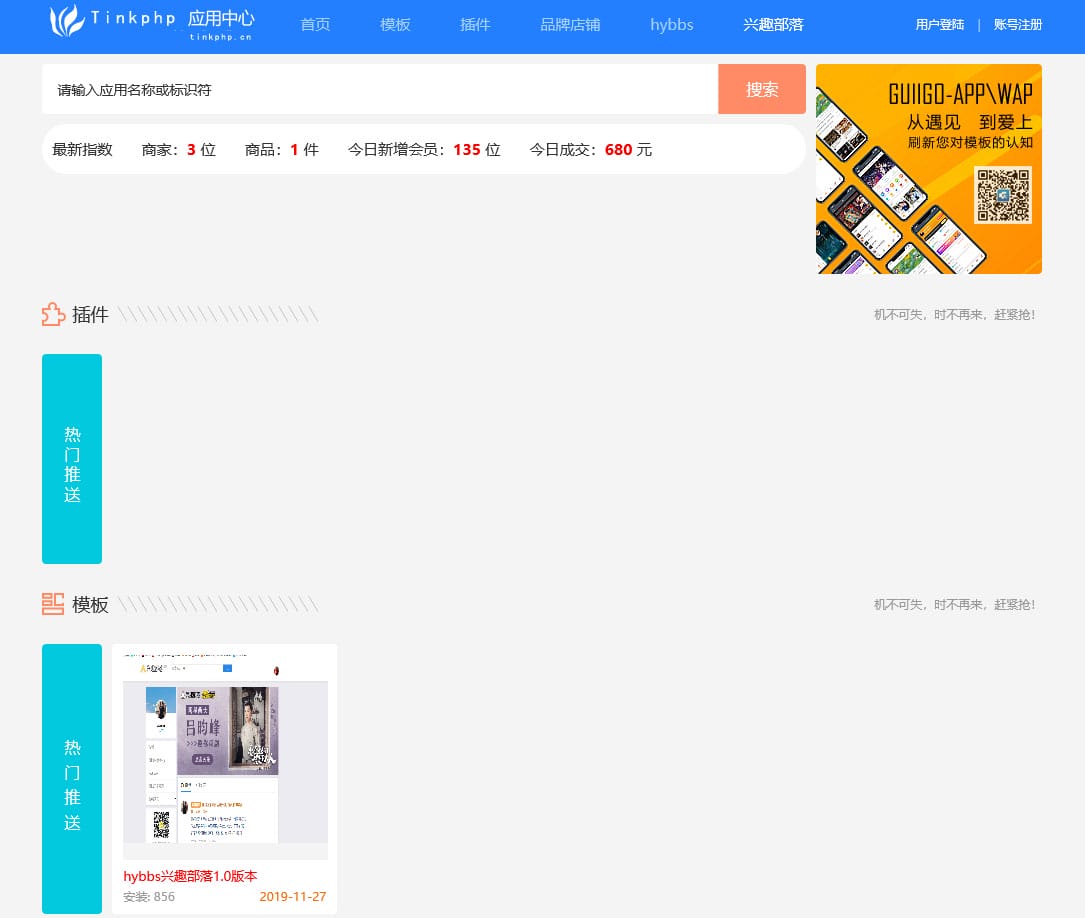Click the search input field
This screenshot has height=918, width=1085.
[x=380, y=89]
